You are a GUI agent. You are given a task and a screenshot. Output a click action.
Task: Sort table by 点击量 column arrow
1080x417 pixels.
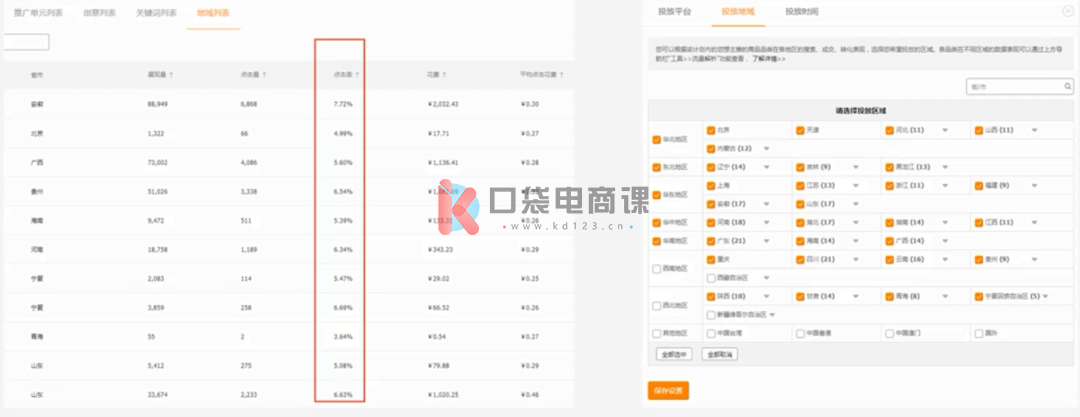[x=264, y=74]
